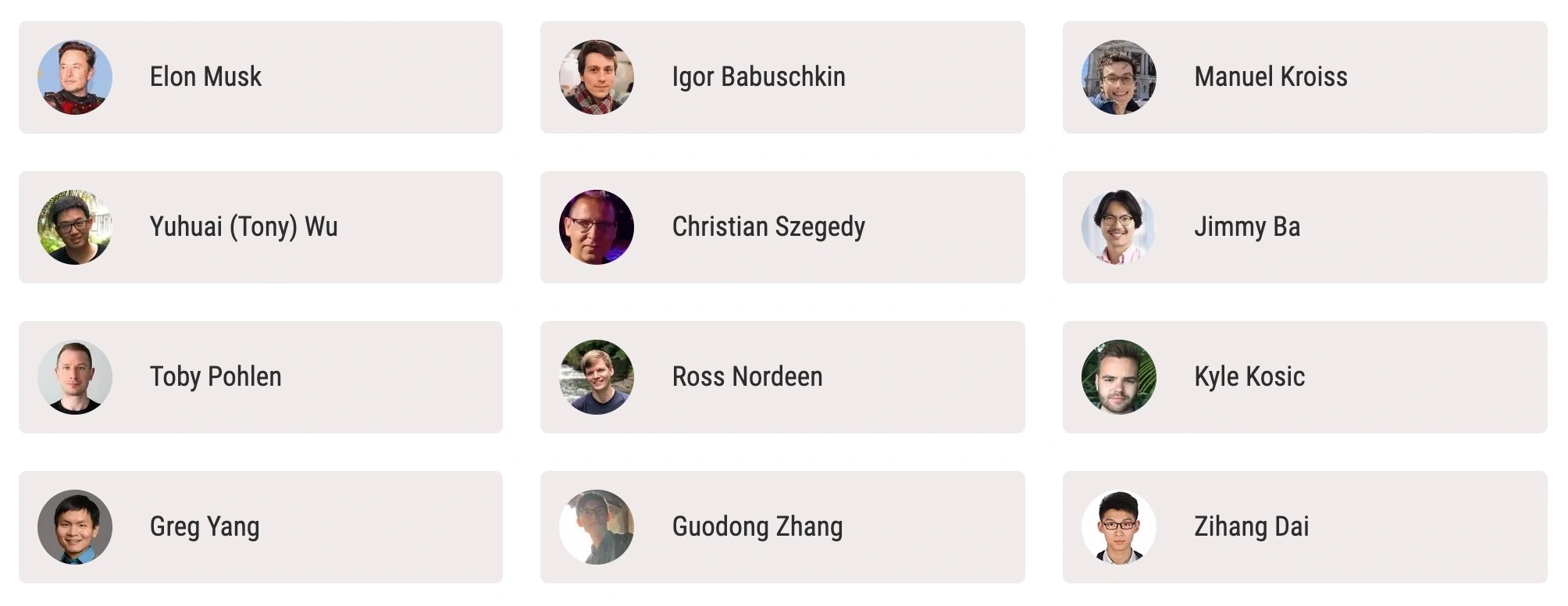Click the Igor Babuschkin name label
This screenshot has width=1568, height=606.
tap(759, 77)
